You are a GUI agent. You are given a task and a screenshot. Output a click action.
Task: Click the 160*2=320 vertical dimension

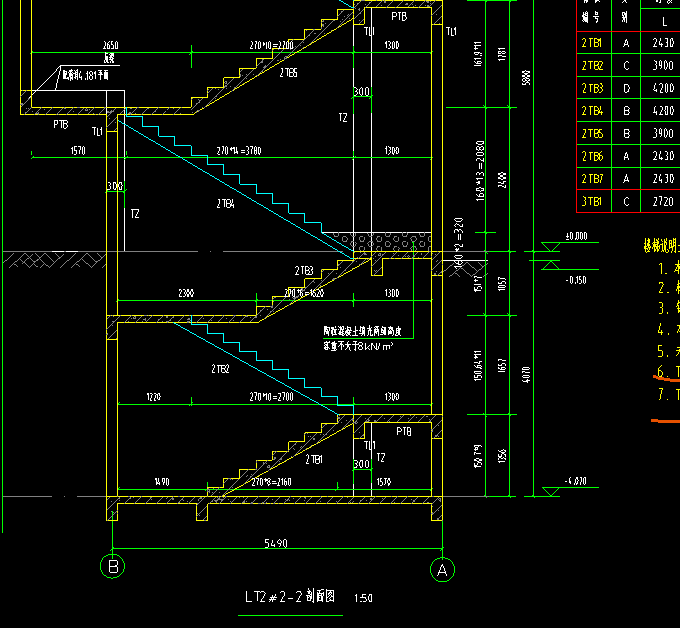(x=459, y=241)
